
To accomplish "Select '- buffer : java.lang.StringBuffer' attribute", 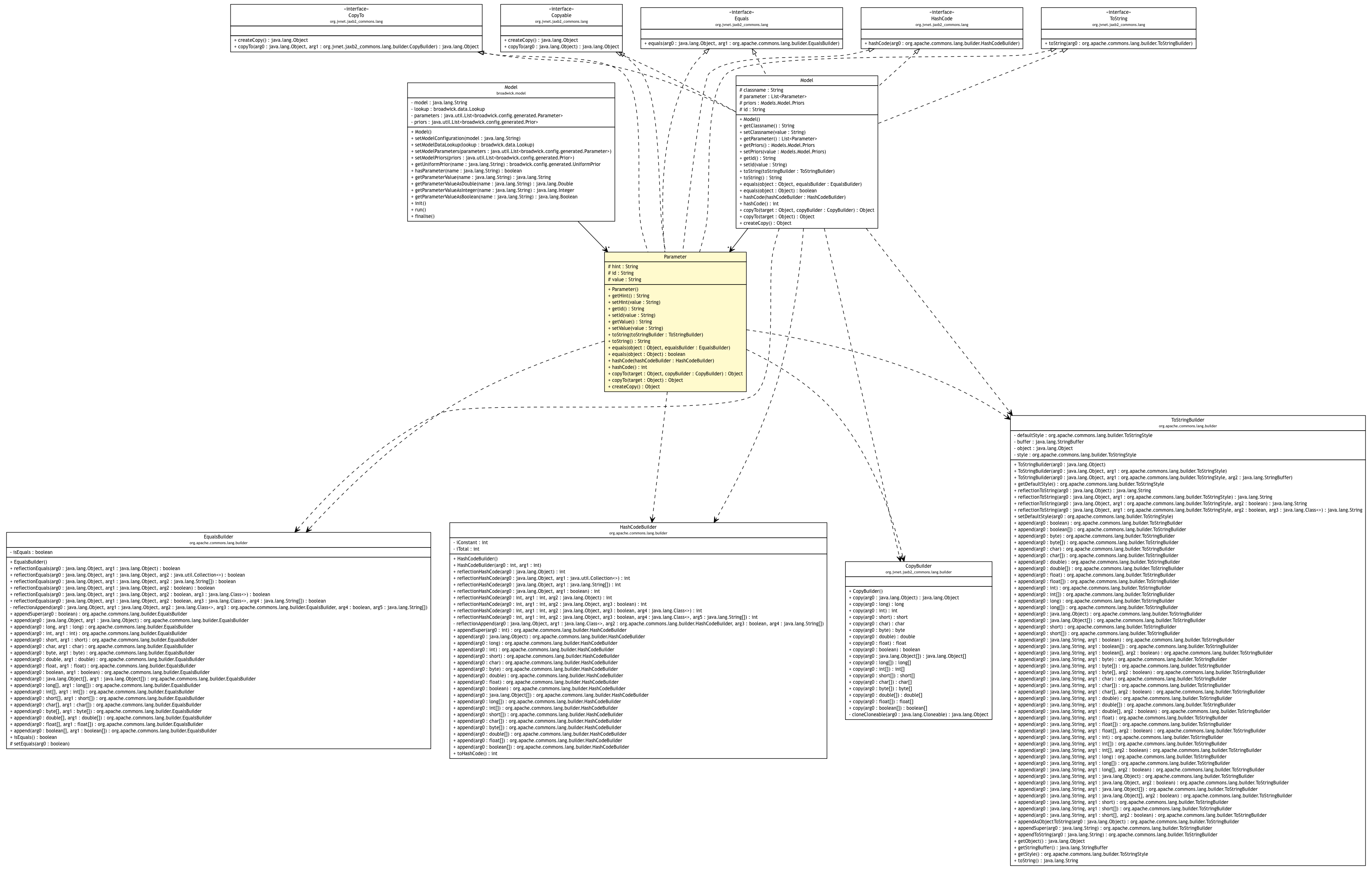I will 1048,442.
